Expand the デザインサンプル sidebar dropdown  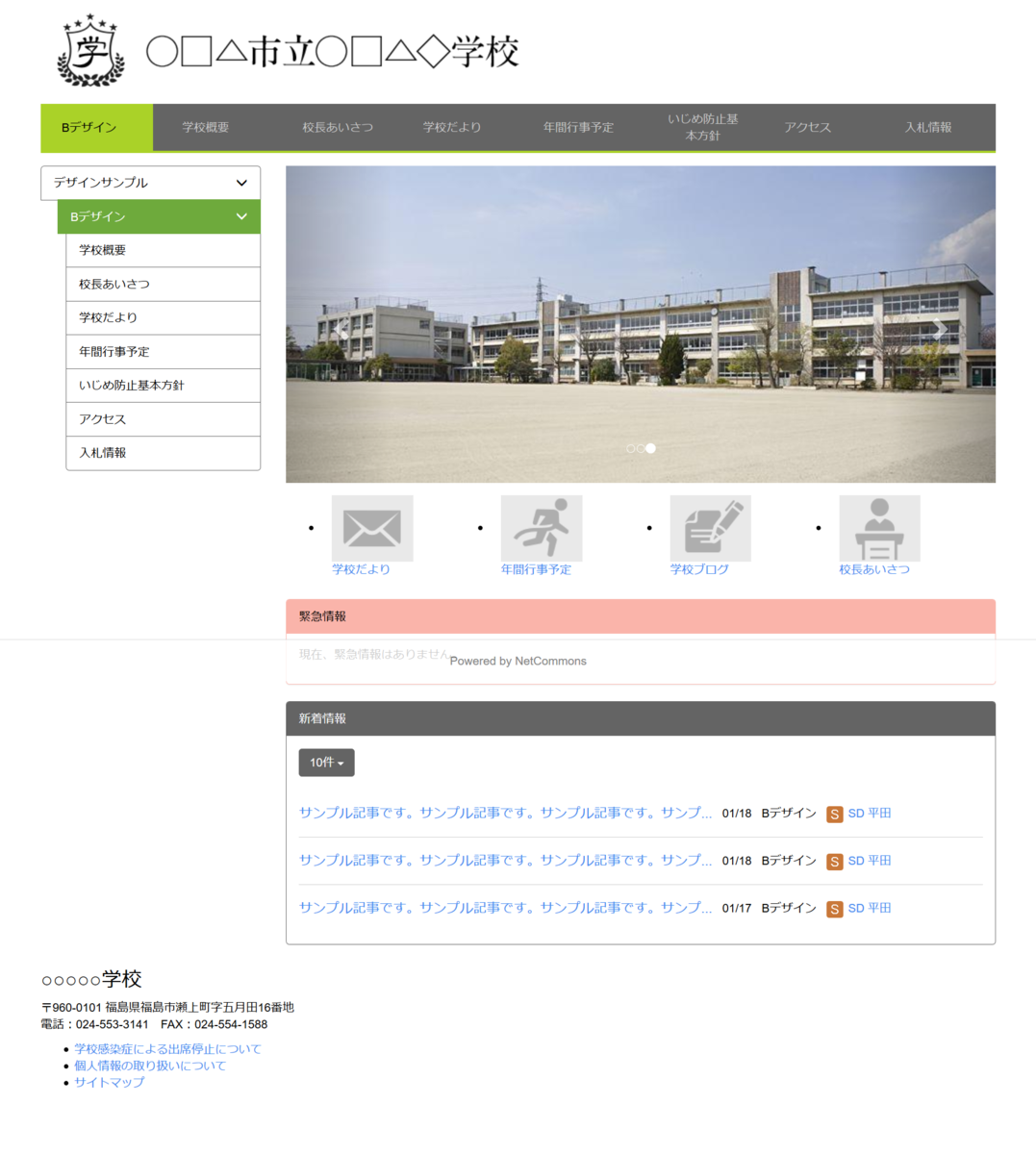(151, 183)
